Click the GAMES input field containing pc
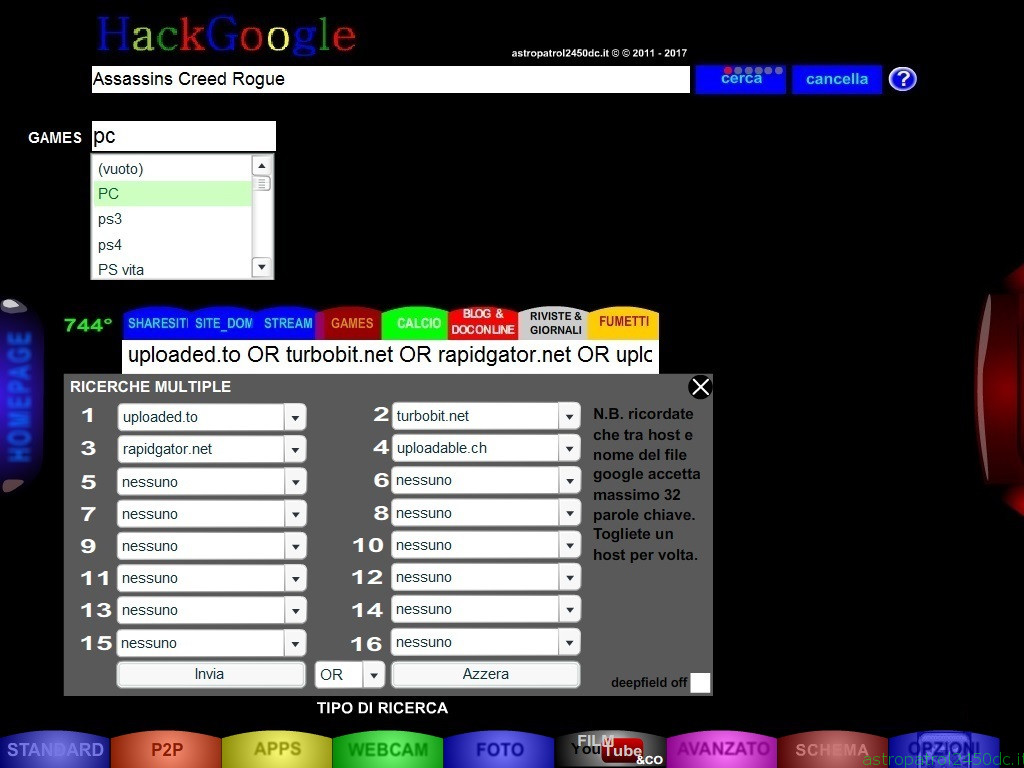 (x=184, y=136)
